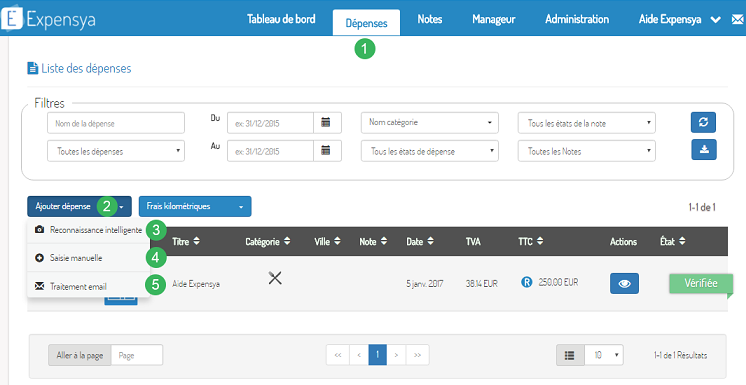This screenshot has width=746, height=385.
Task: Click the Aller à la page label
Action: [79, 355]
